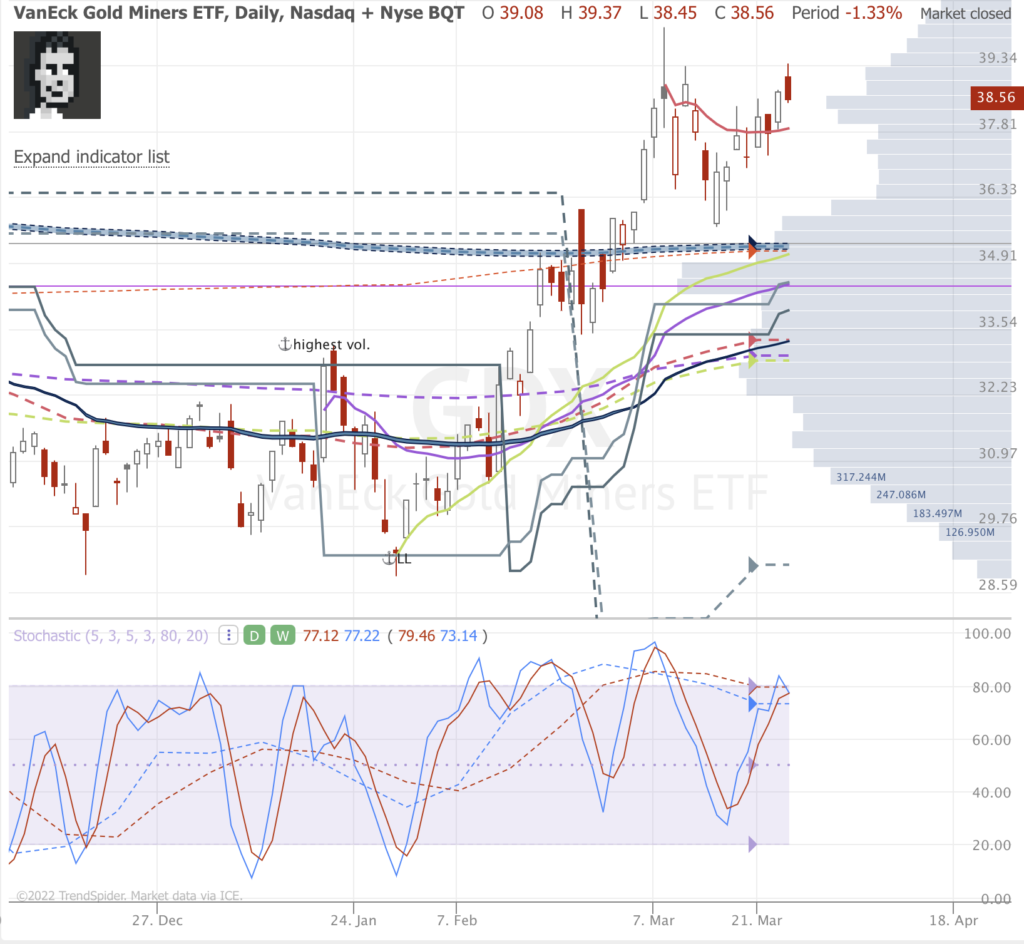Click the Close value 38.56 in header
Screen dimensions: 1024x944
coord(752,12)
